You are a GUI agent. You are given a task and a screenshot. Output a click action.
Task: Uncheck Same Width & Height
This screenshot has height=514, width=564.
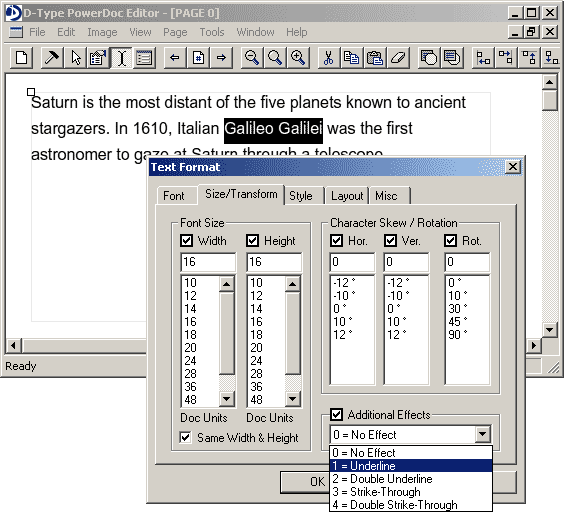[185, 437]
